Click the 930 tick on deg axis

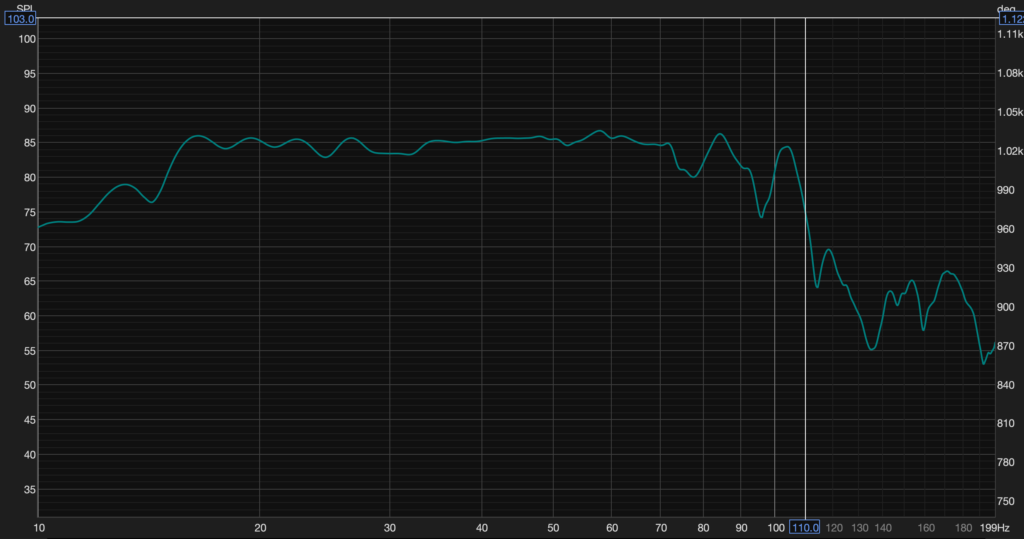(x=1006, y=268)
